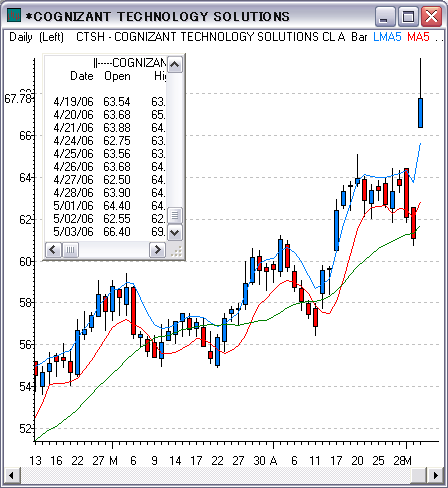Click right arrow of chart bottom scrollbar

(435, 475)
